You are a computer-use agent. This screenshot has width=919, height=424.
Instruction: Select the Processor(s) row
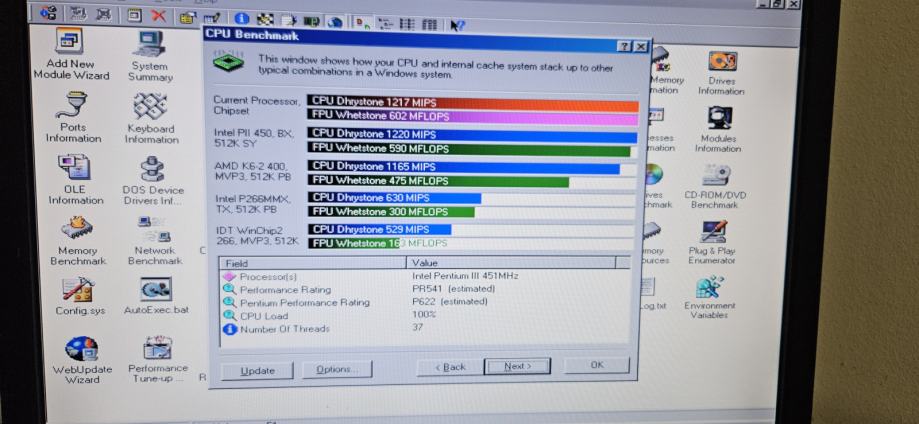point(425,276)
